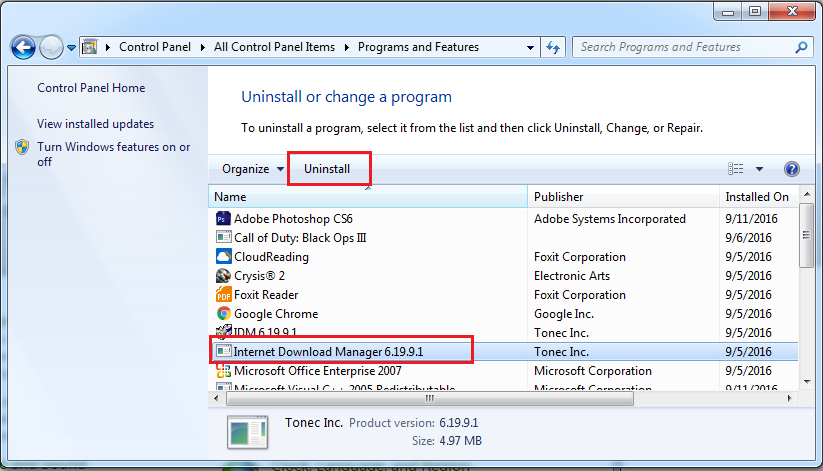Select the Crysis 2 program icon
Viewport: 823px width, 471px height.
click(223, 276)
